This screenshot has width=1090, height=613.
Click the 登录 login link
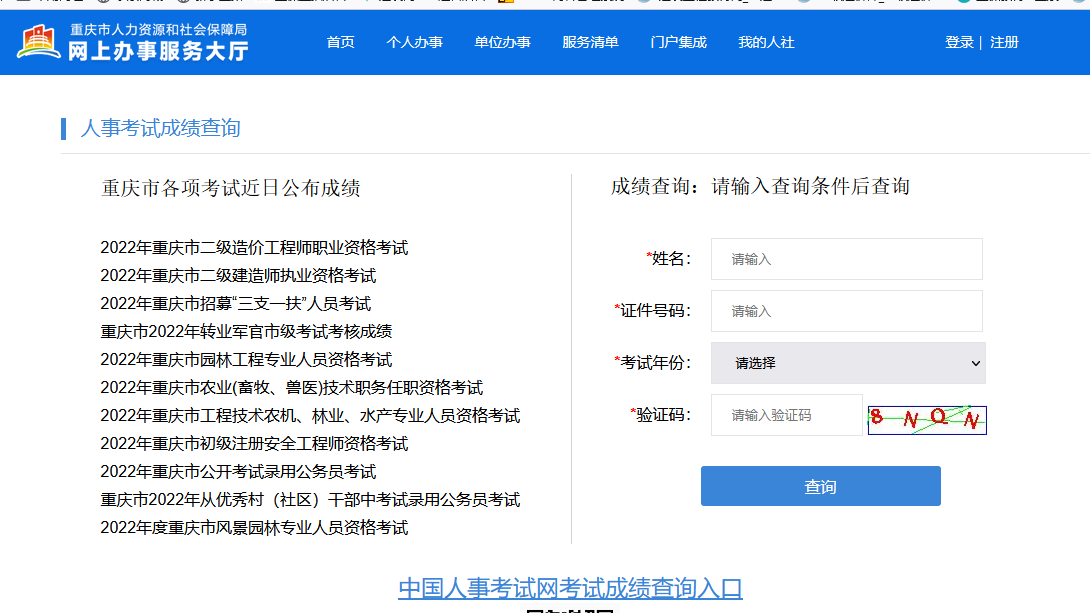957,42
